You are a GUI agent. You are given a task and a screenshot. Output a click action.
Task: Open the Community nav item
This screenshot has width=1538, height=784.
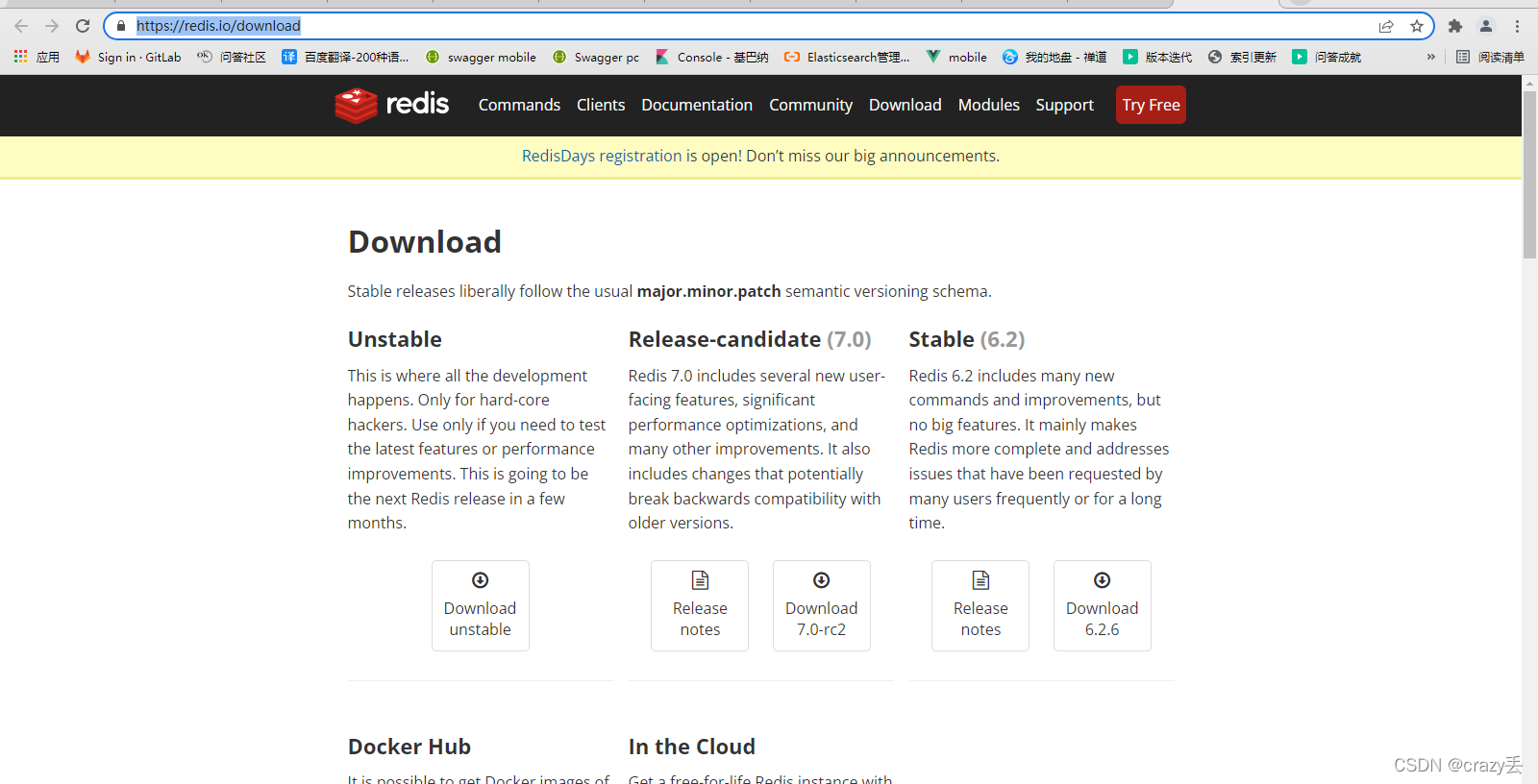[810, 105]
